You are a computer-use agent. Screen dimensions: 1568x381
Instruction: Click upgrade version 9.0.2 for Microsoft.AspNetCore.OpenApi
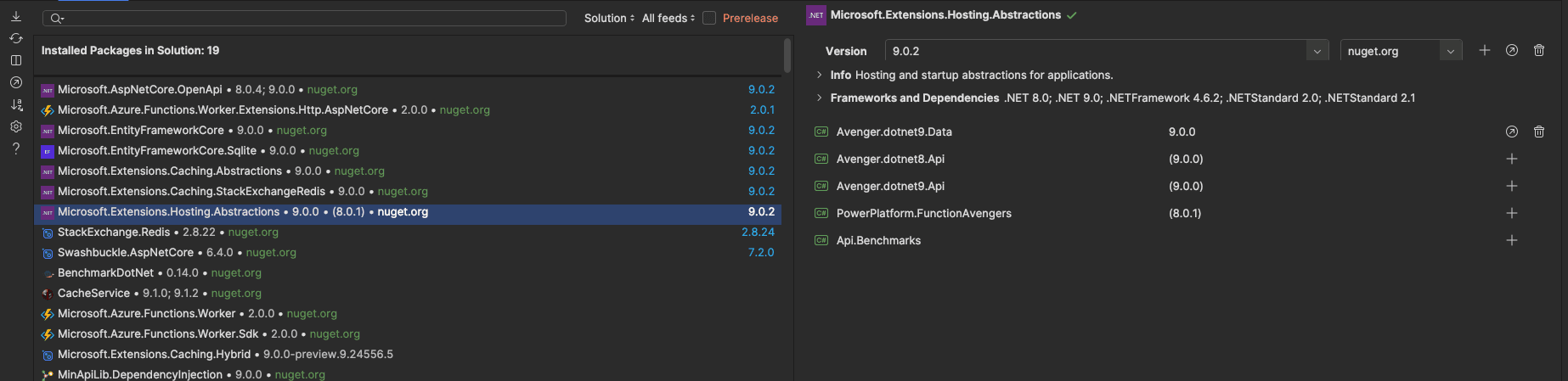761,89
